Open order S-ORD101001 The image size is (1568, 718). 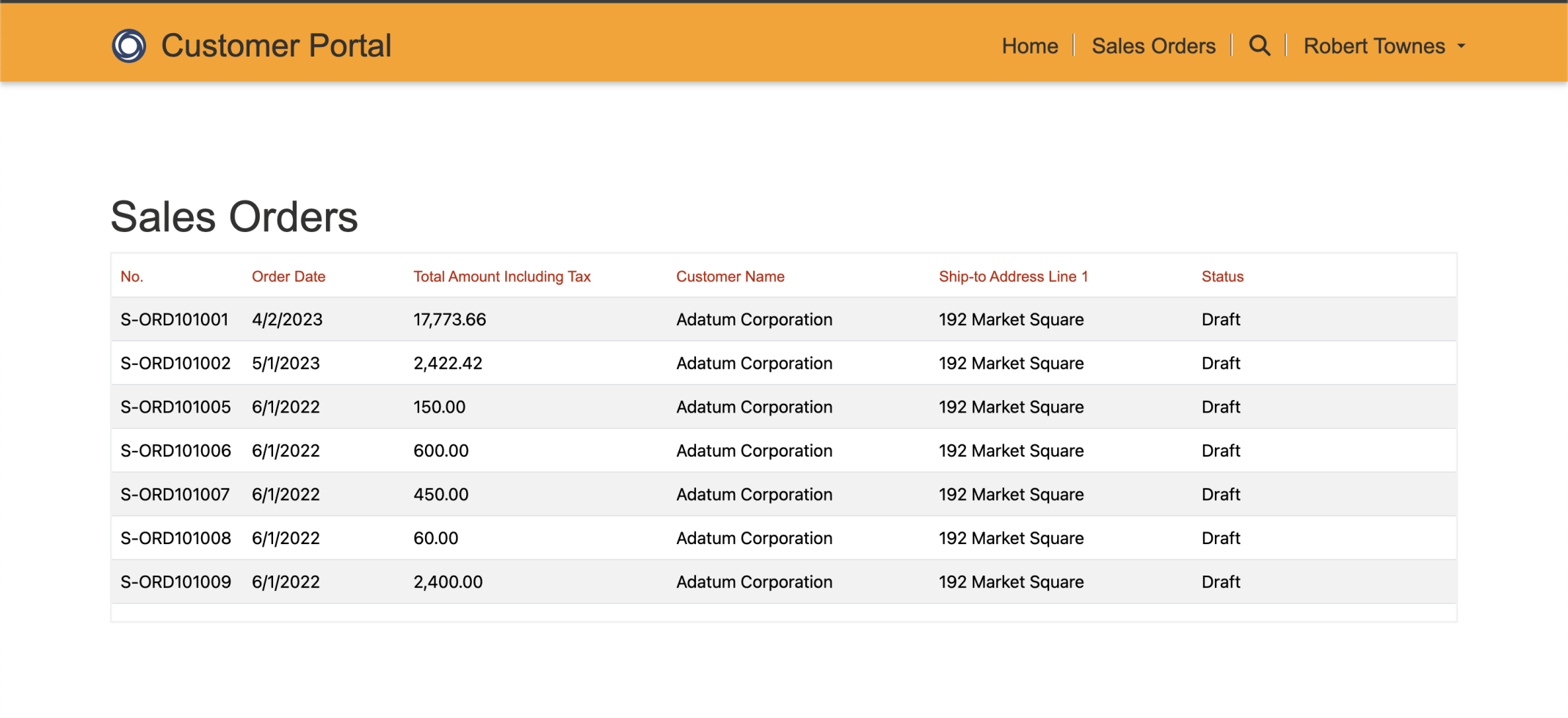175,319
